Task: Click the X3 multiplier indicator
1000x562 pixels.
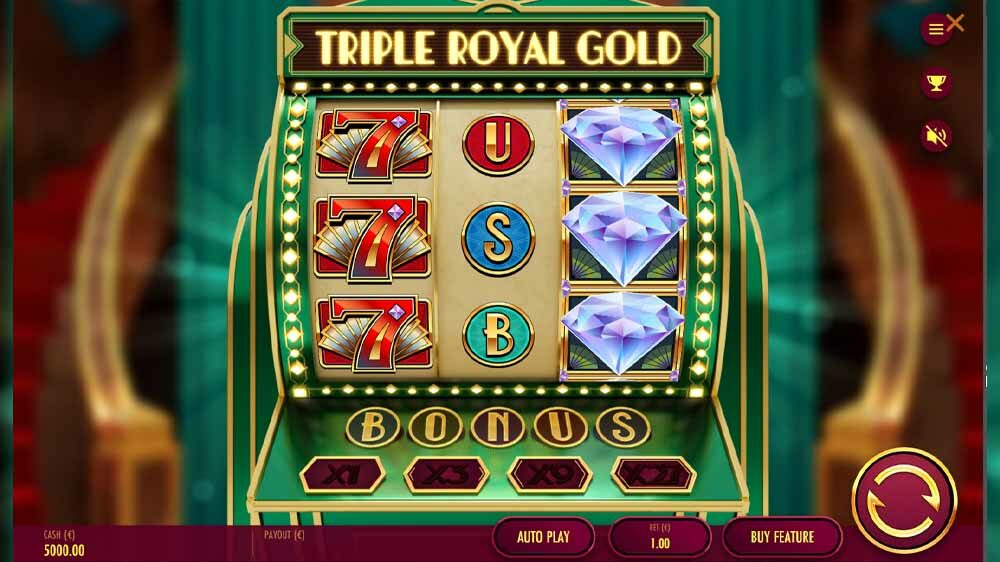Action: [446, 475]
